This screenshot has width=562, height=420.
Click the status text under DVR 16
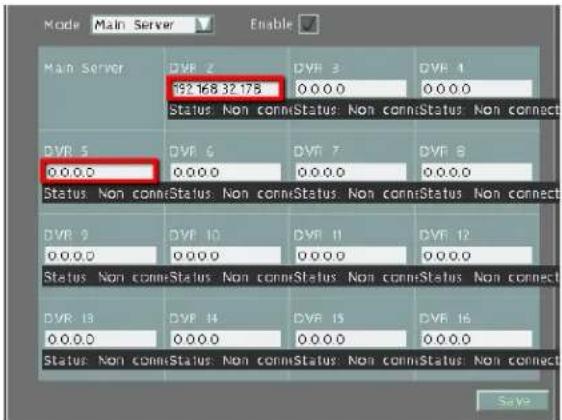489,361
